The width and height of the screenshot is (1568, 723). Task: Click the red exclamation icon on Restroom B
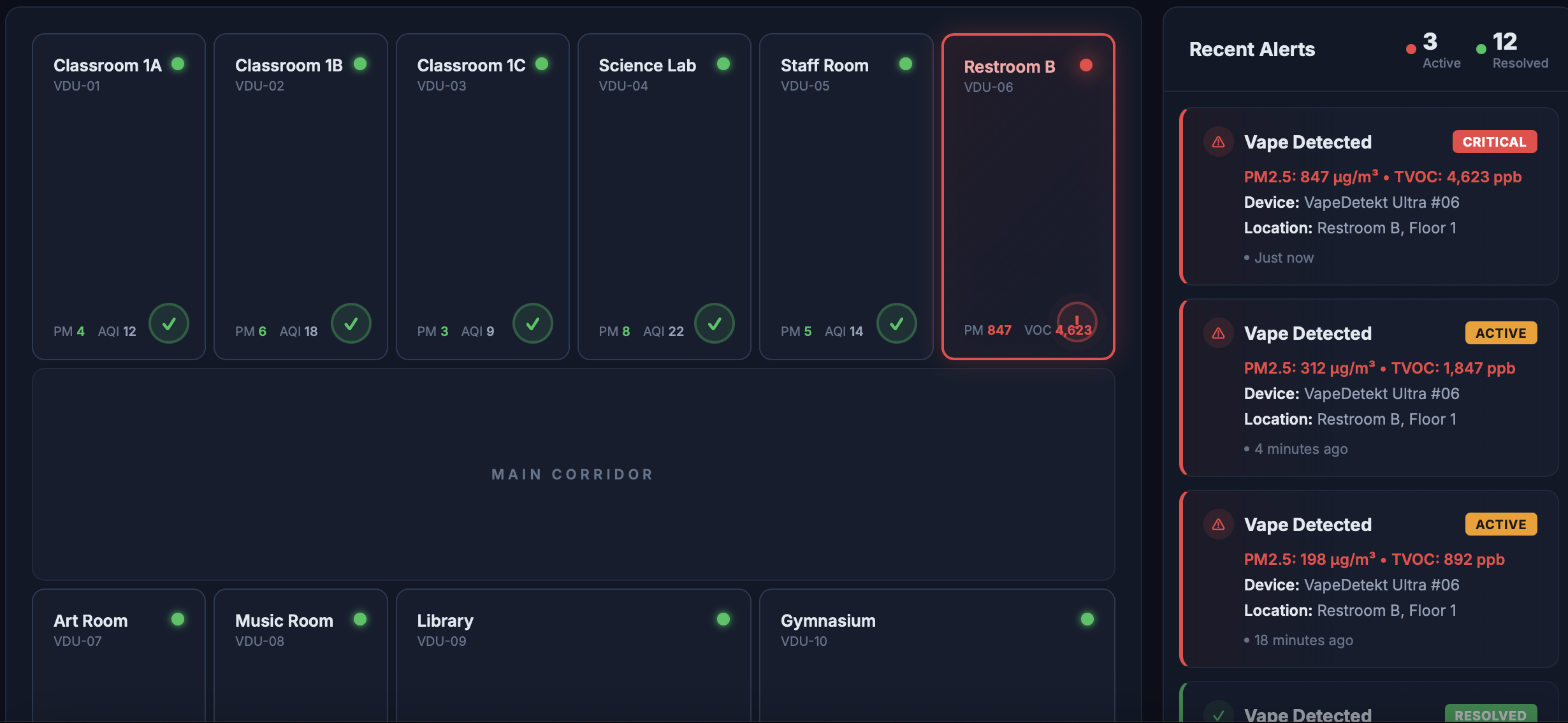(1077, 323)
